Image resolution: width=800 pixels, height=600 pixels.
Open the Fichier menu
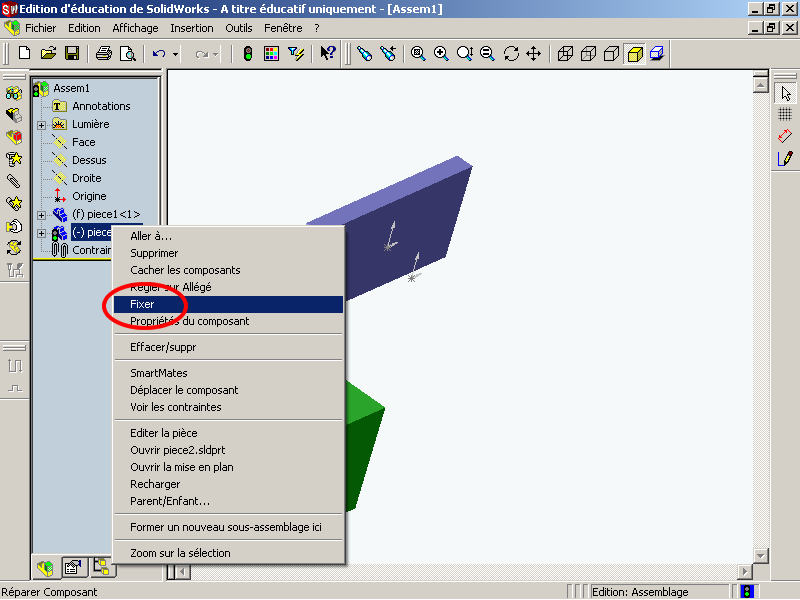tap(40, 28)
